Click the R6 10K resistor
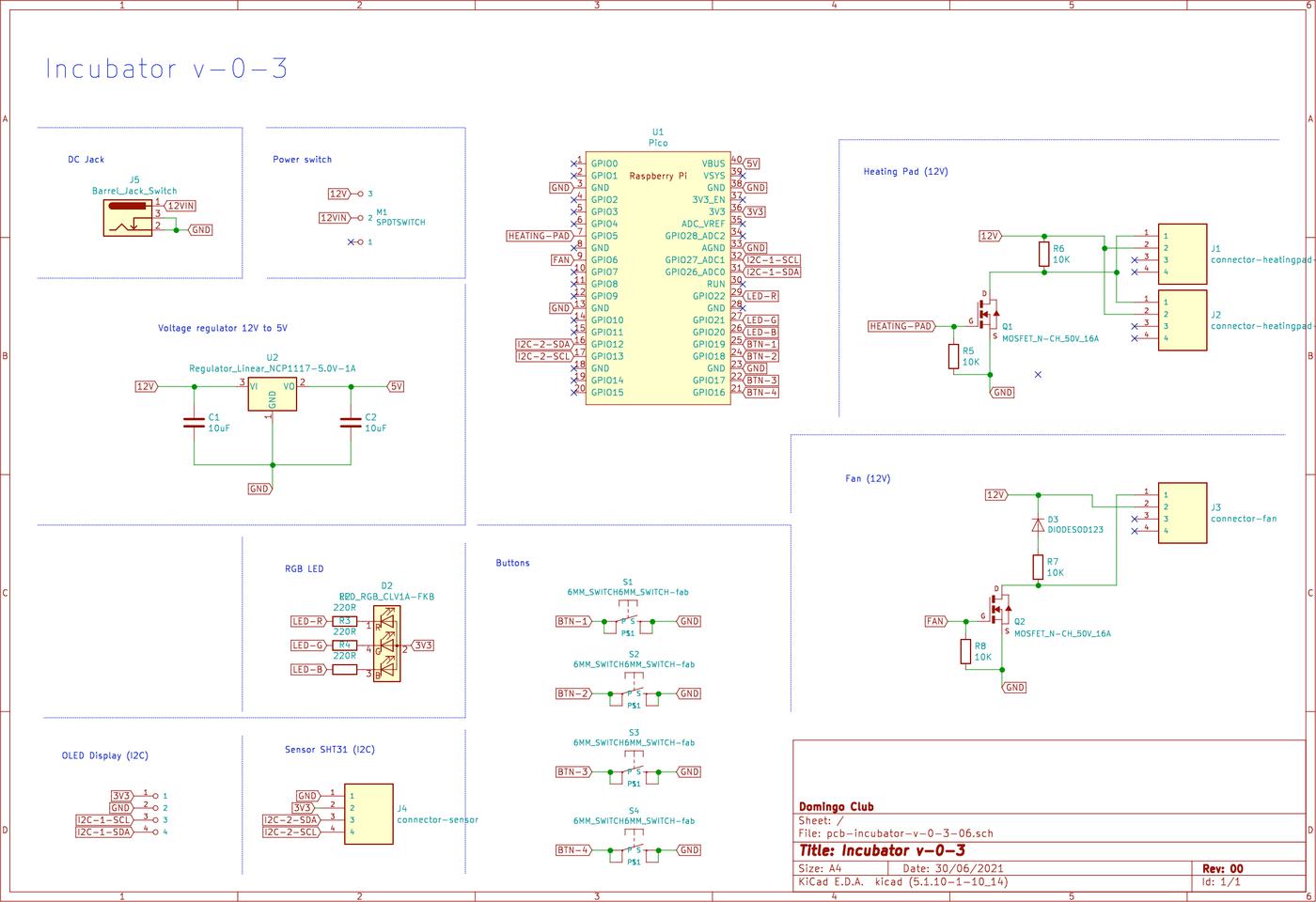The width and height of the screenshot is (1316, 902). click(1044, 254)
